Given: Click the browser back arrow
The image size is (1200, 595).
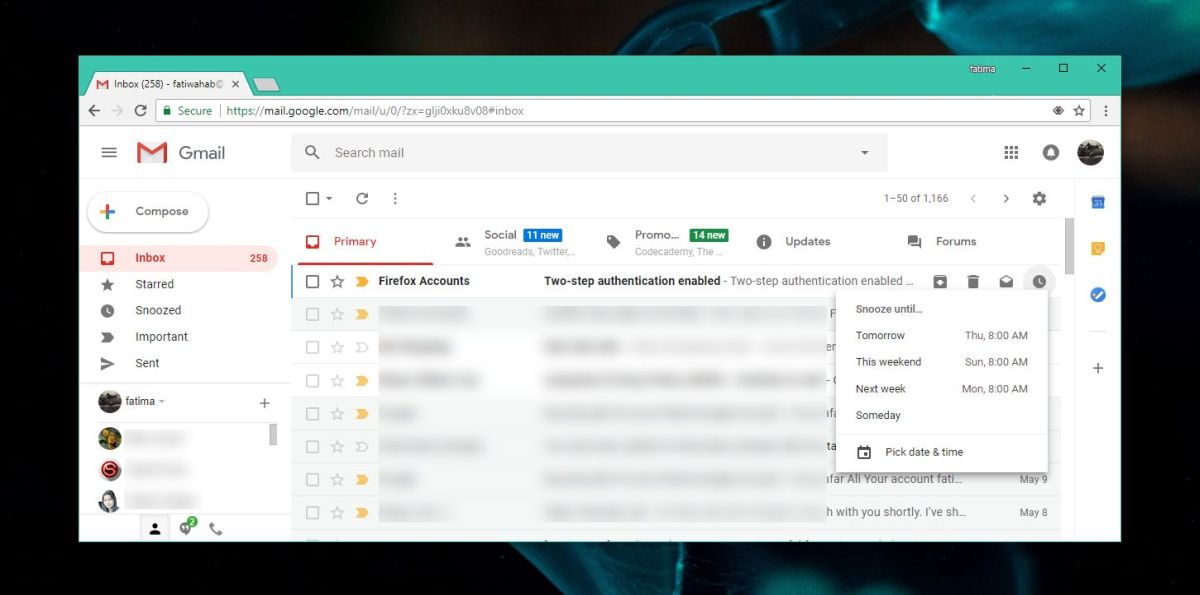Looking at the screenshot, I should [x=94, y=111].
